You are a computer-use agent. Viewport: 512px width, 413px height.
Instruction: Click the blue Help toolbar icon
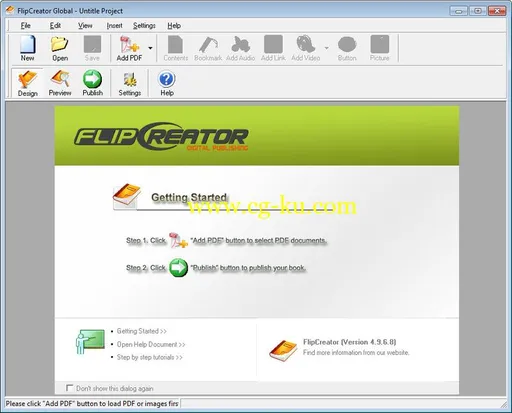pyautogui.click(x=167, y=83)
